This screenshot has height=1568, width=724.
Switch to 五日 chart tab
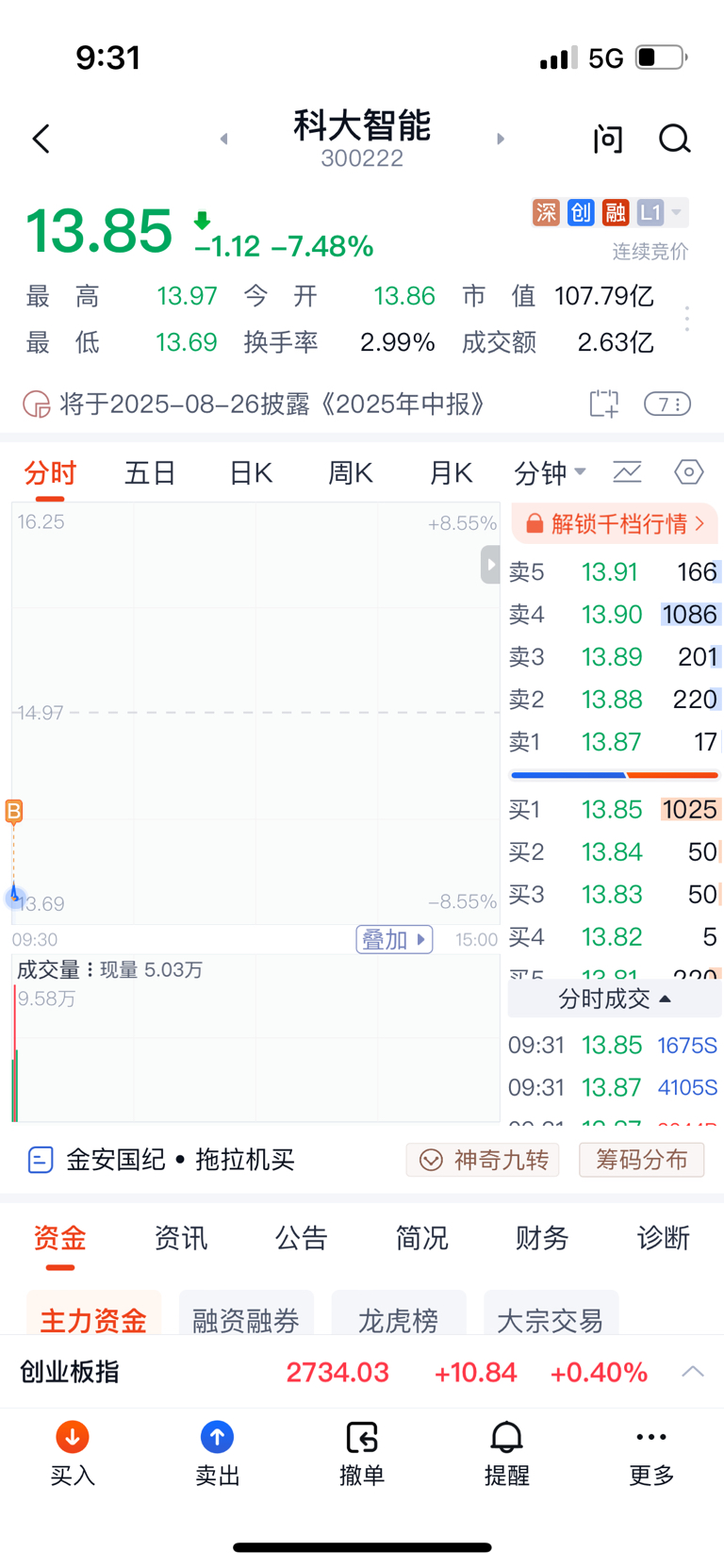[151, 472]
